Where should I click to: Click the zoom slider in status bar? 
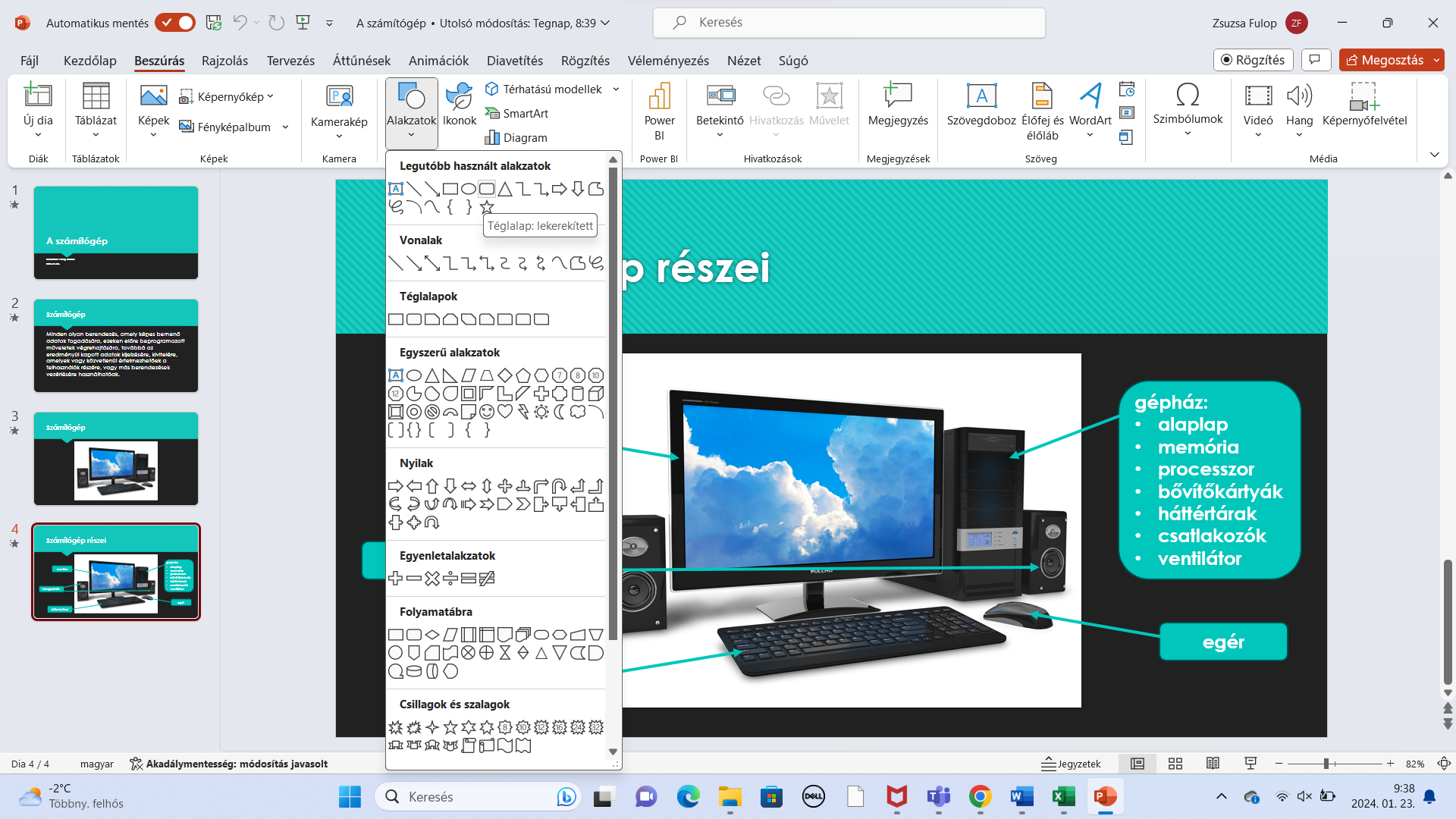pos(1326,764)
